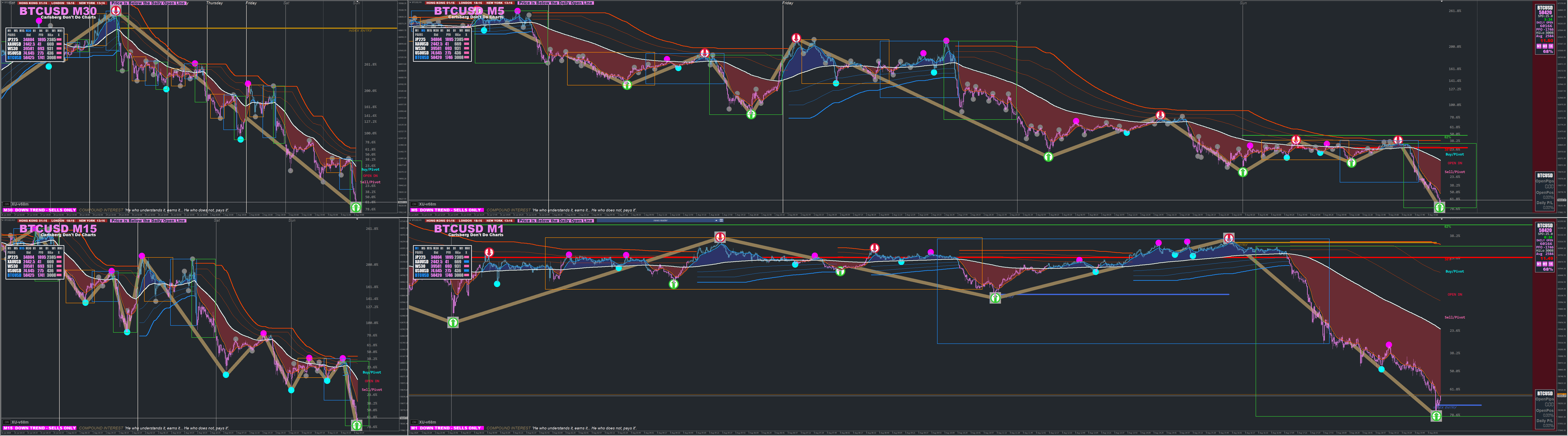Select H4 timeframe in the M30 chart's pairs panel
This screenshot has width=1568, height=436.
(41, 30)
